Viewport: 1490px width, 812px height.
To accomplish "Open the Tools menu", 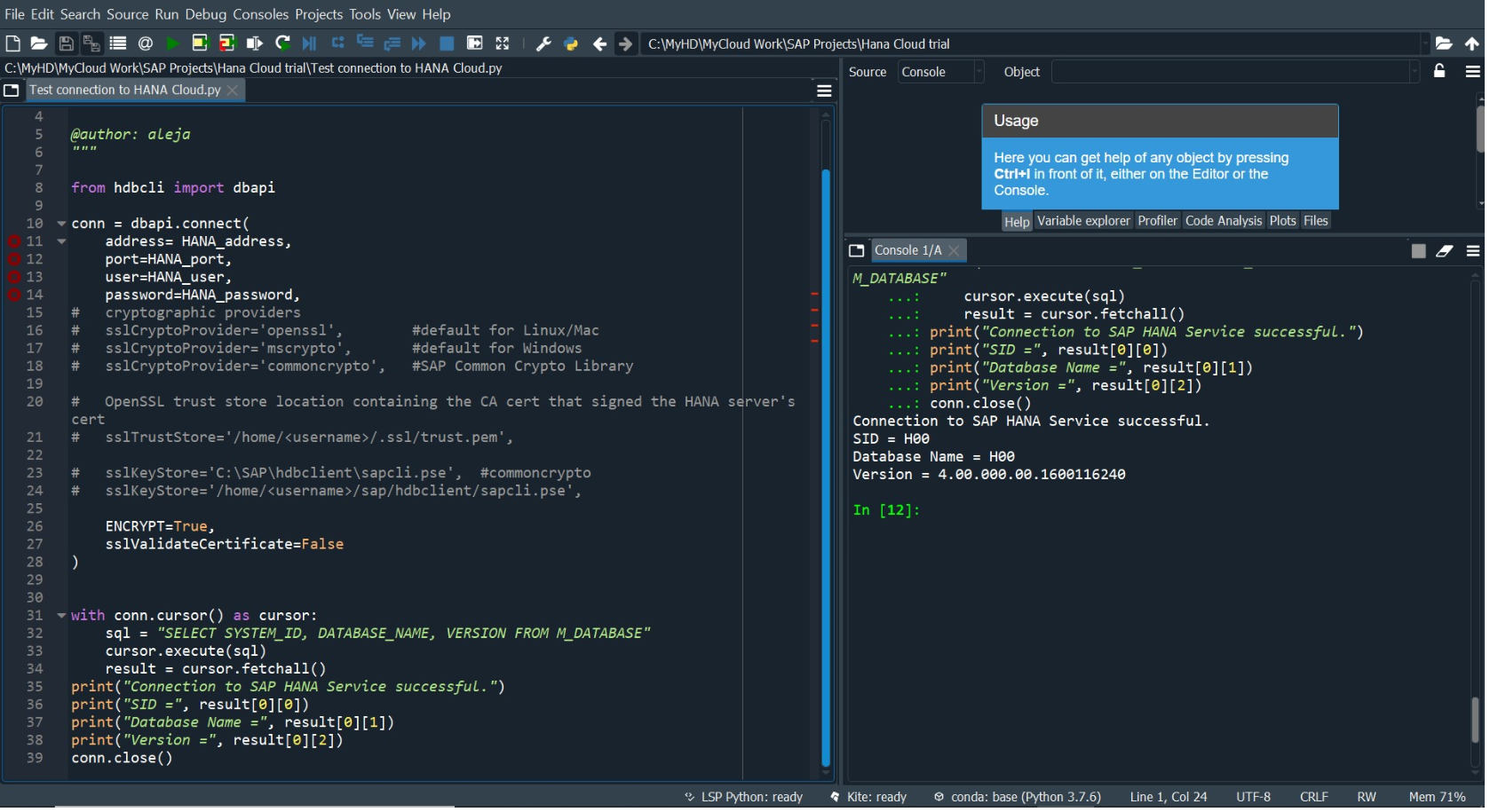I will click(365, 14).
